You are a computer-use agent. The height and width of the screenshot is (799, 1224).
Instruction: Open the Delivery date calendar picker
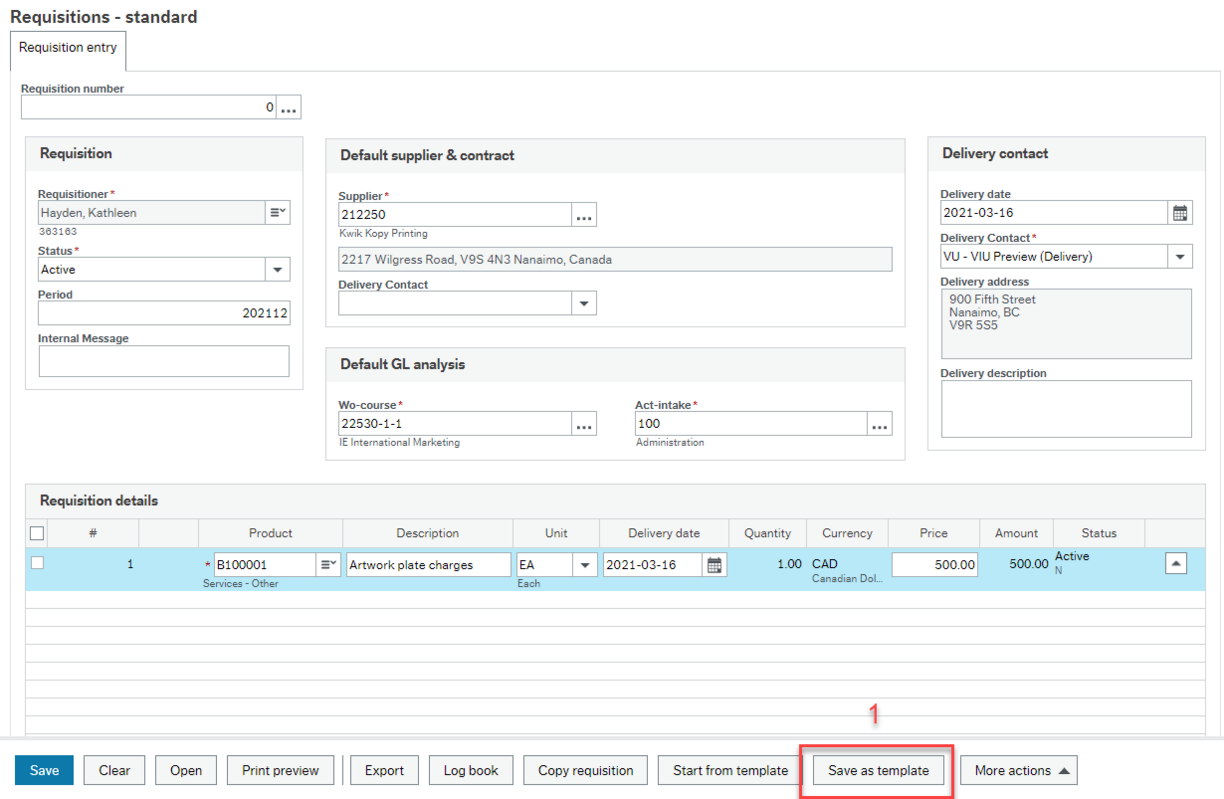pyautogui.click(x=1181, y=212)
